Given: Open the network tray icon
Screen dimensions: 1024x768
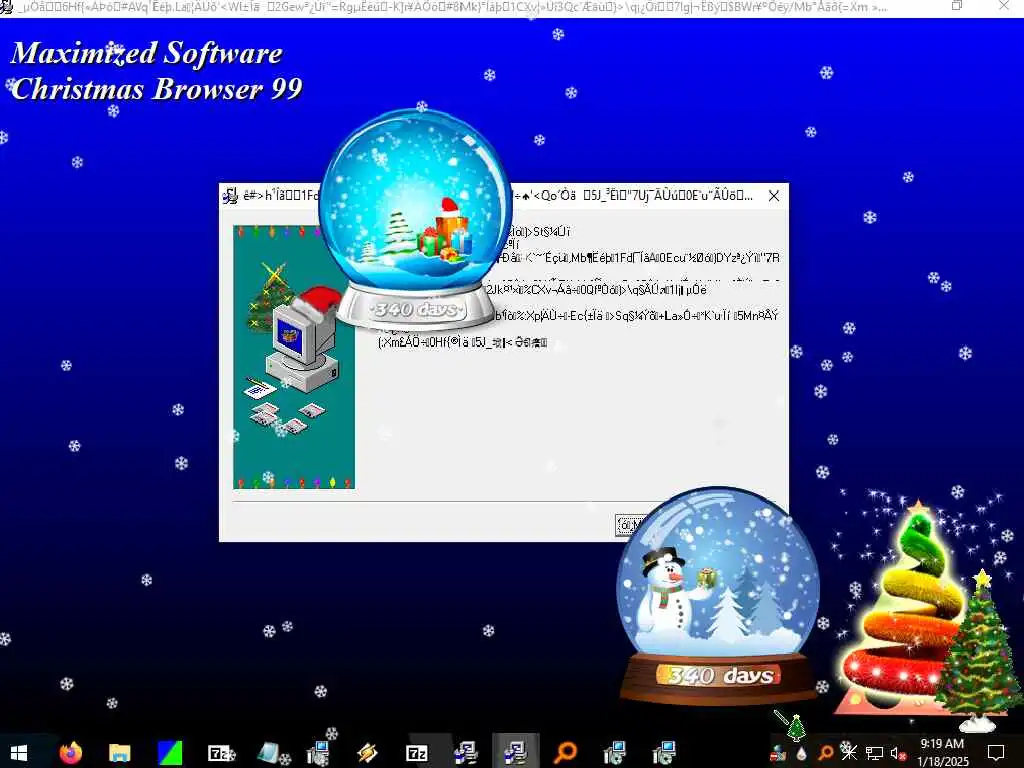Looking at the screenshot, I should [x=874, y=753].
